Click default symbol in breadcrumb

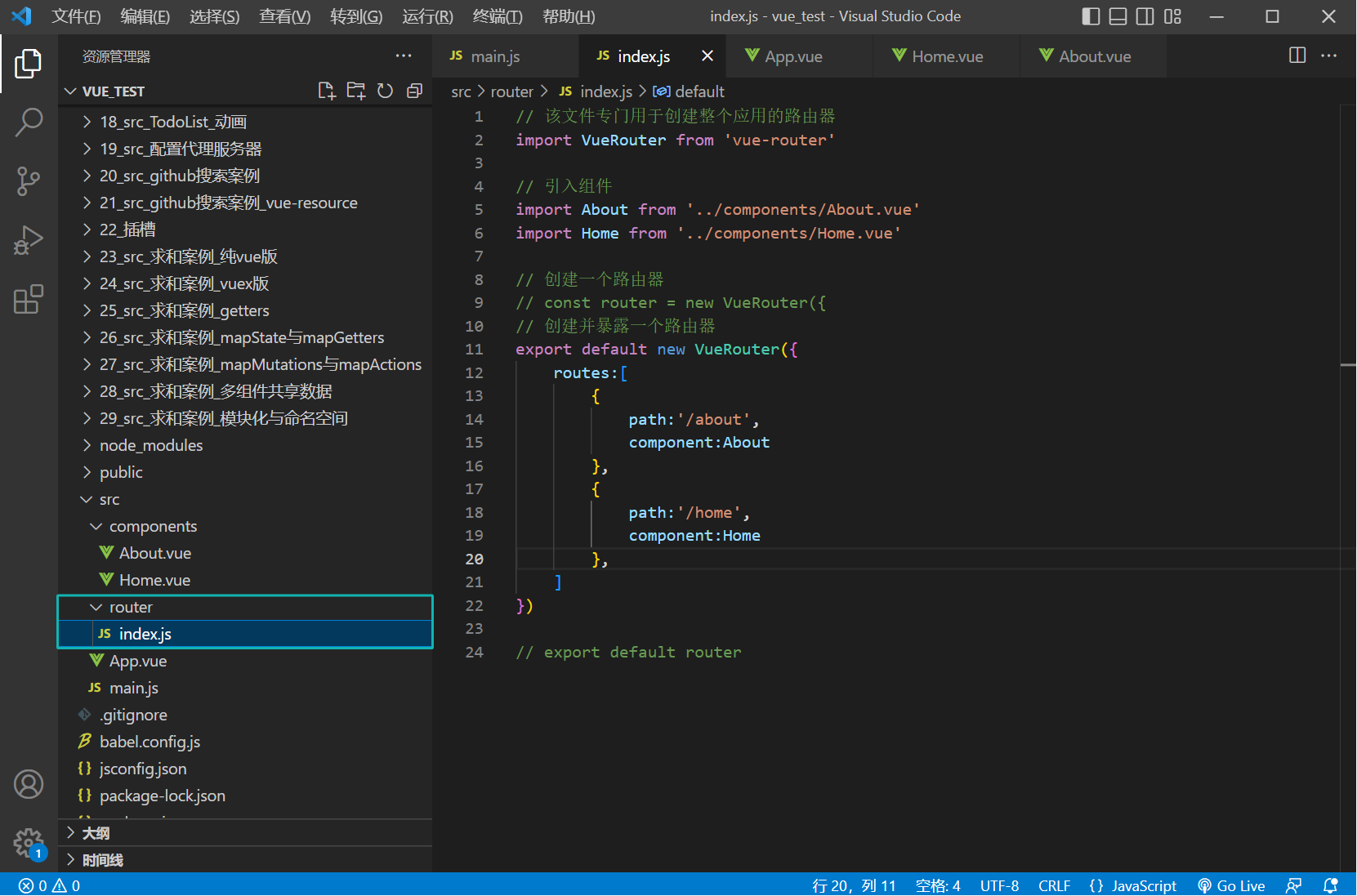(689, 91)
